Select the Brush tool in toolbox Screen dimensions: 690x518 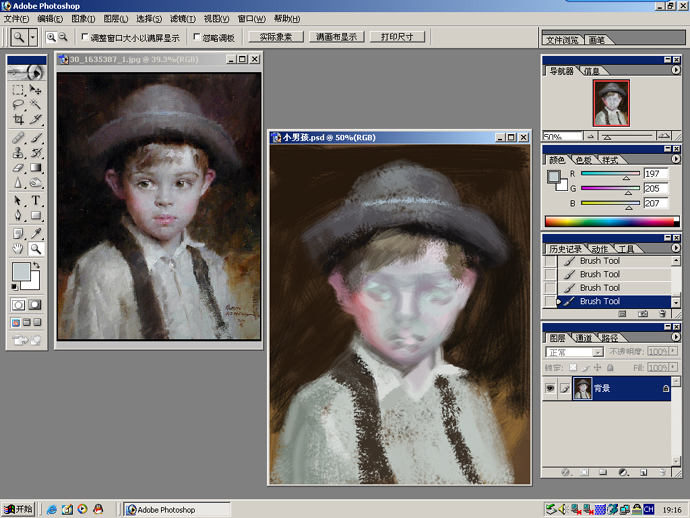pyautogui.click(x=35, y=138)
